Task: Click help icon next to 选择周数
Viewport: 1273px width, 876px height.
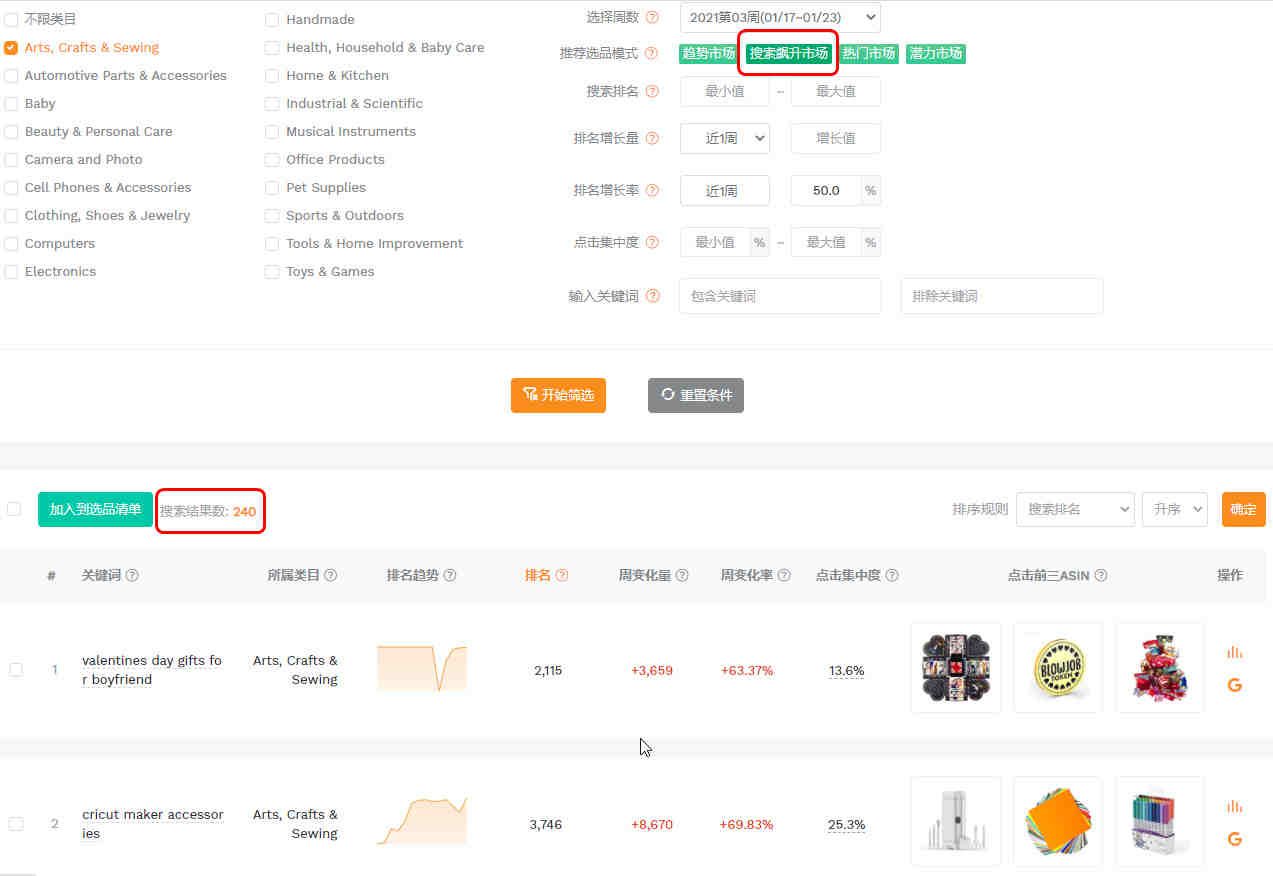Action: click(652, 17)
